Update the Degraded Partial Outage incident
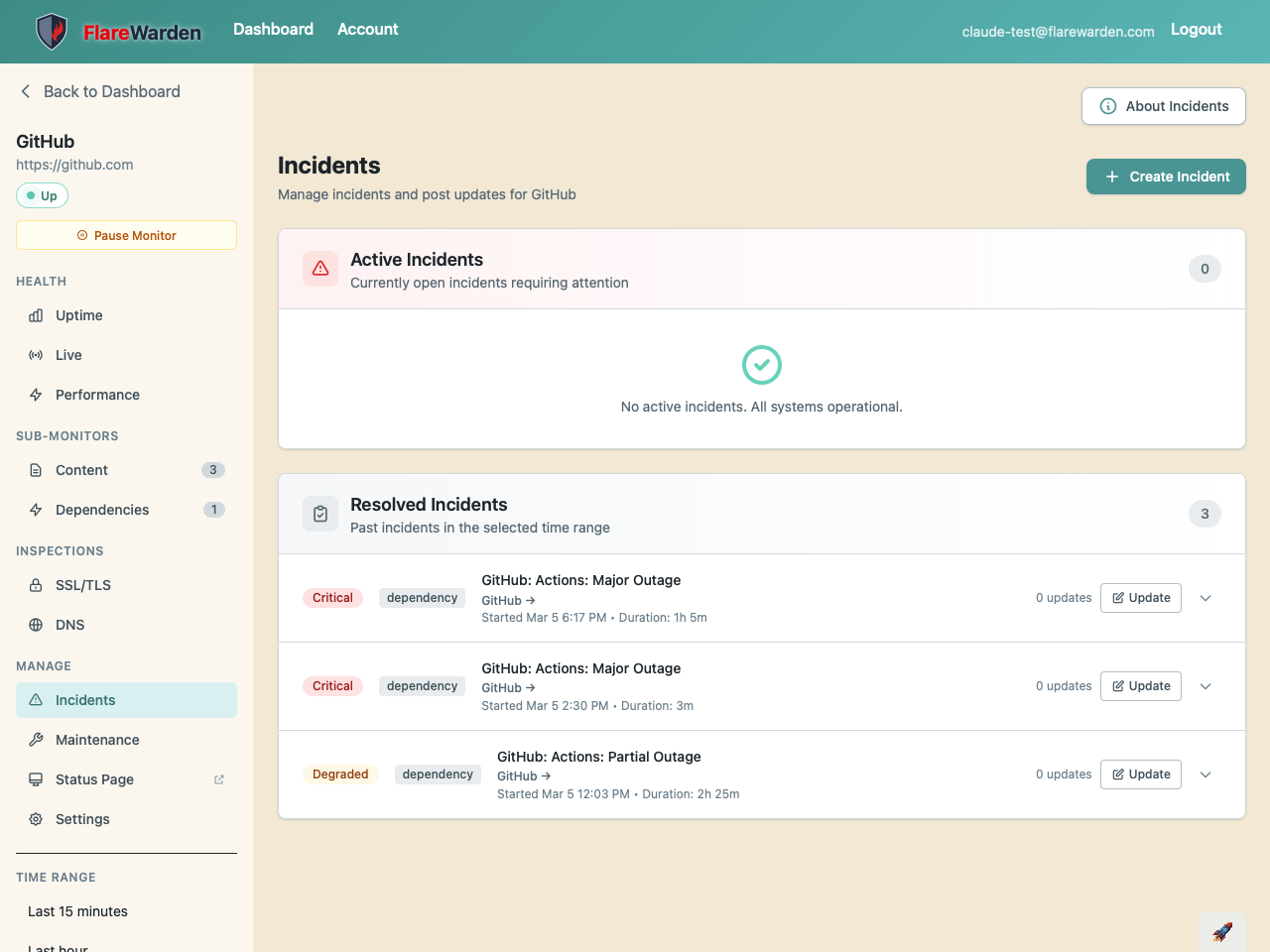Image resolution: width=1270 pixels, height=952 pixels. (x=1140, y=774)
